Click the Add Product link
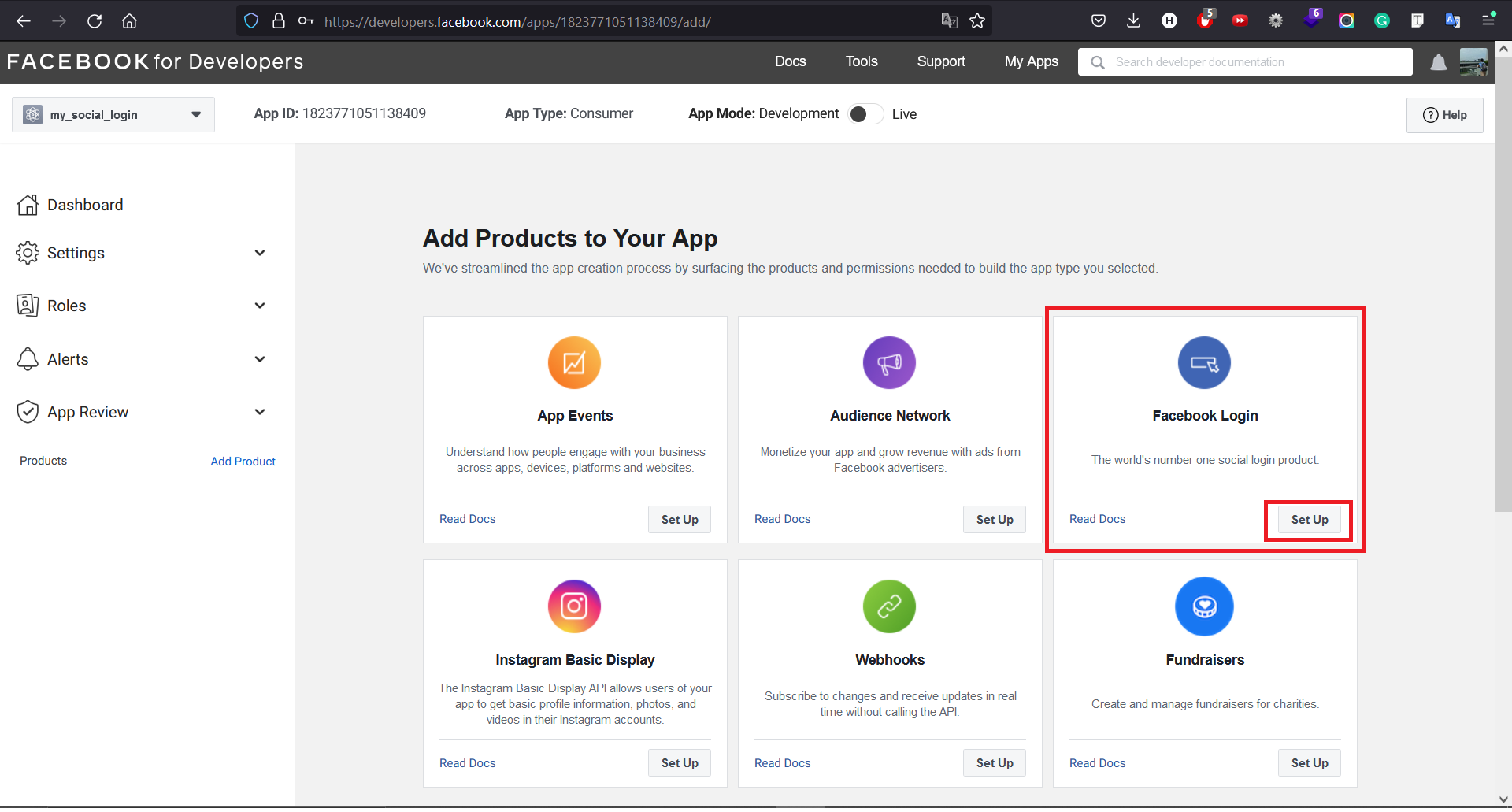This screenshot has width=1512, height=812. (x=243, y=462)
